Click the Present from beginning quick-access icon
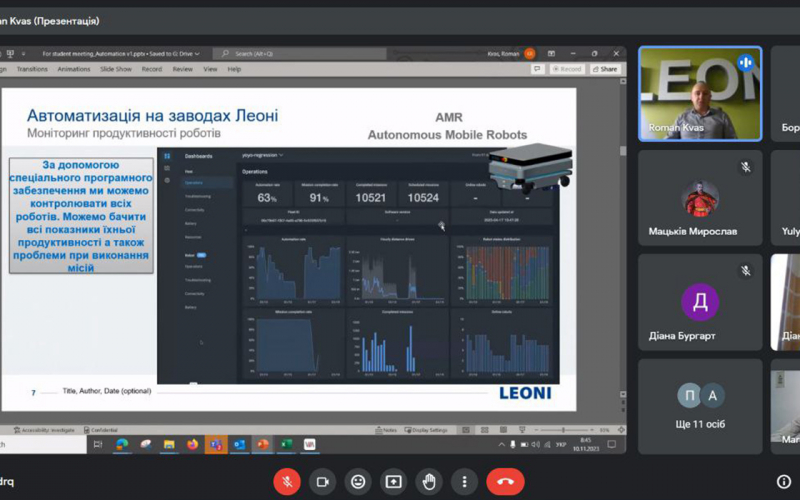 point(10,54)
